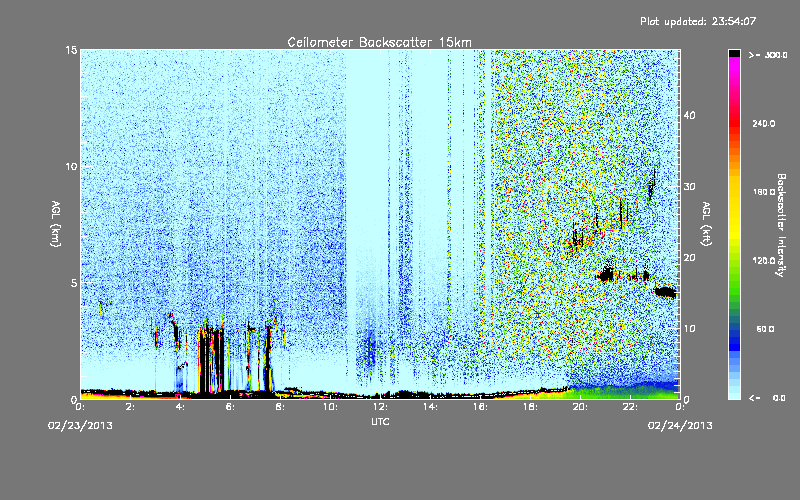The image size is (800, 500).
Task: Select the 'Backscatter Intensity' colorbar title
Action: pos(781,225)
